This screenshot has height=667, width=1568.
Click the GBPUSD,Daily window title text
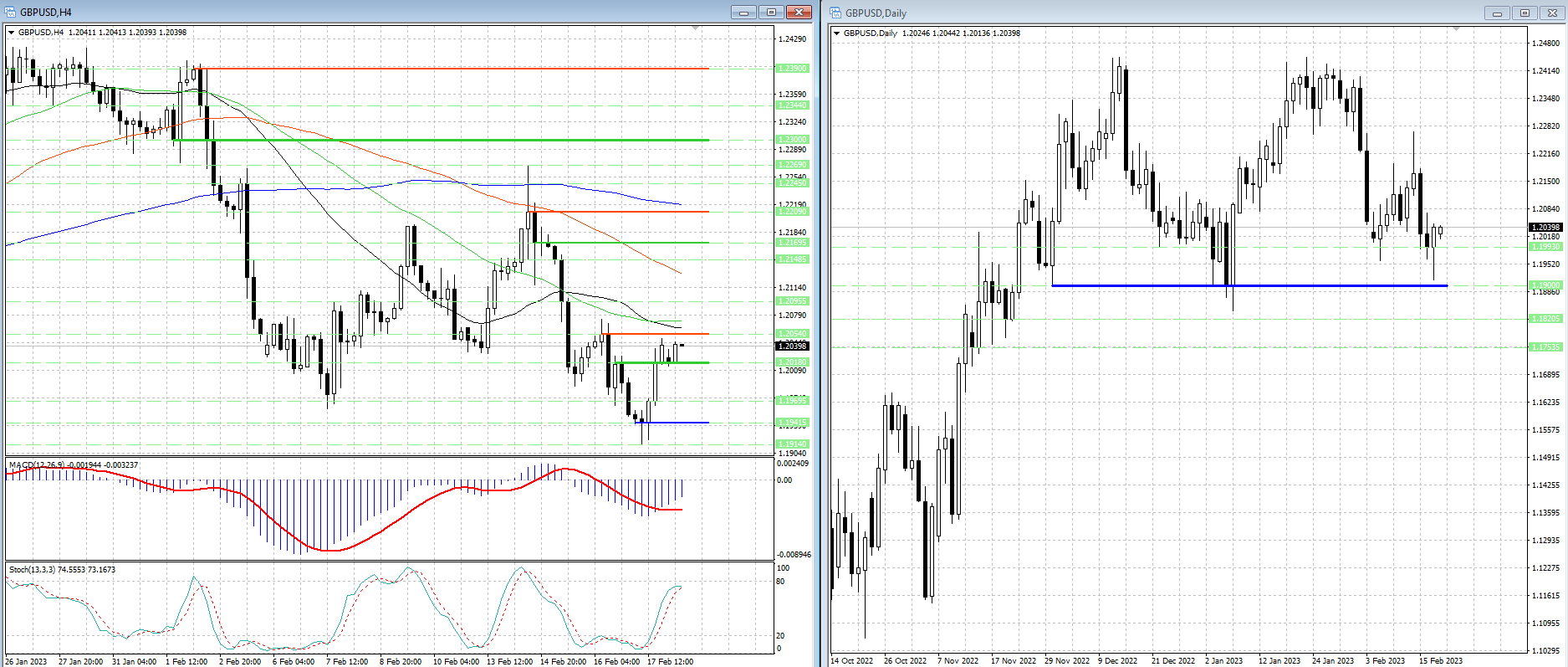click(876, 13)
